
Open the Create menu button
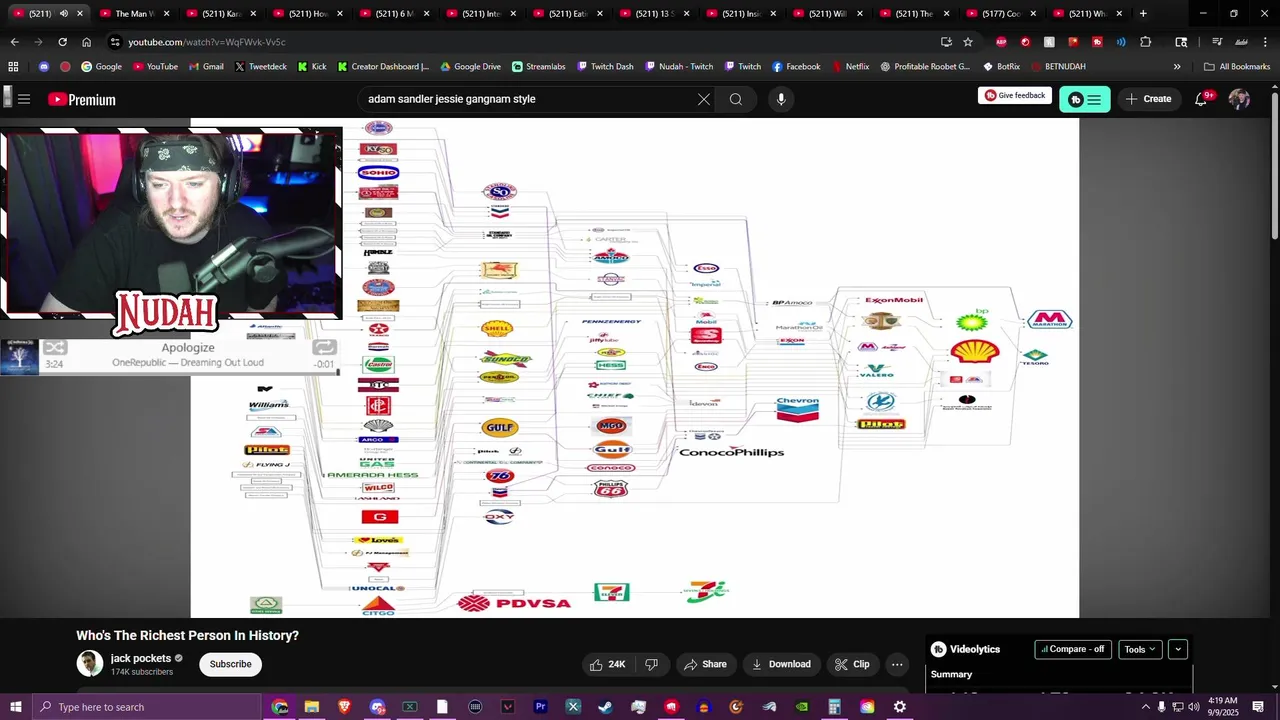[x=1147, y=99]
